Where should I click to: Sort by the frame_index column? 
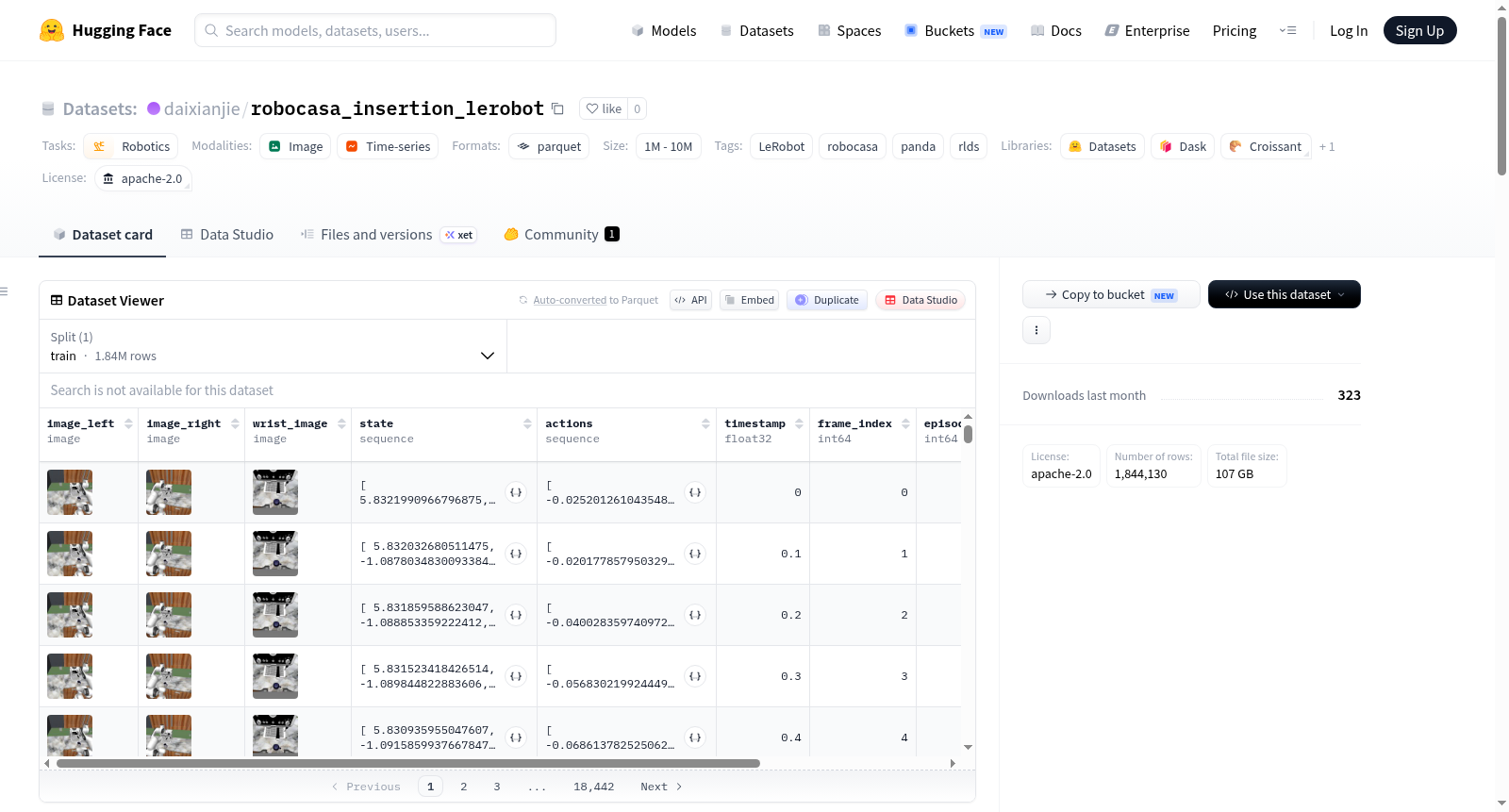click(x=905, y=423)
